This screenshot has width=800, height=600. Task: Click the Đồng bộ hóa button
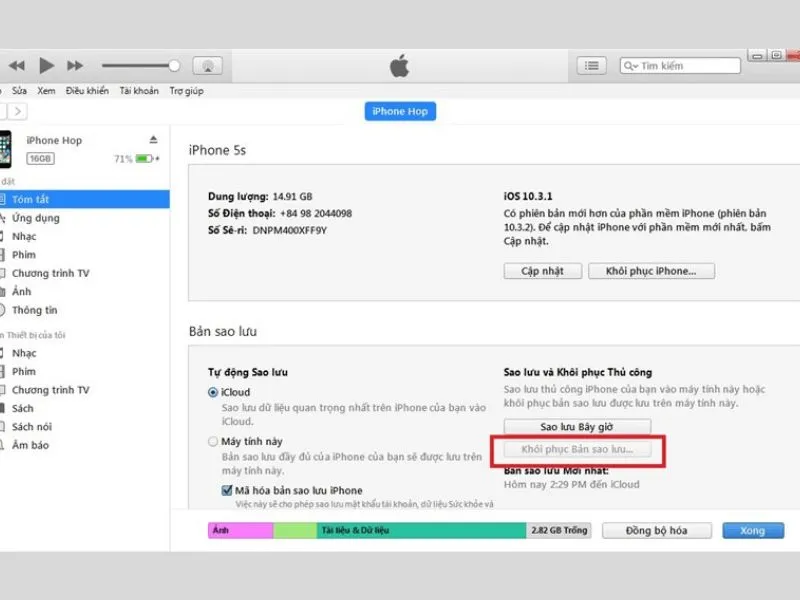click(x=657, y=531)
